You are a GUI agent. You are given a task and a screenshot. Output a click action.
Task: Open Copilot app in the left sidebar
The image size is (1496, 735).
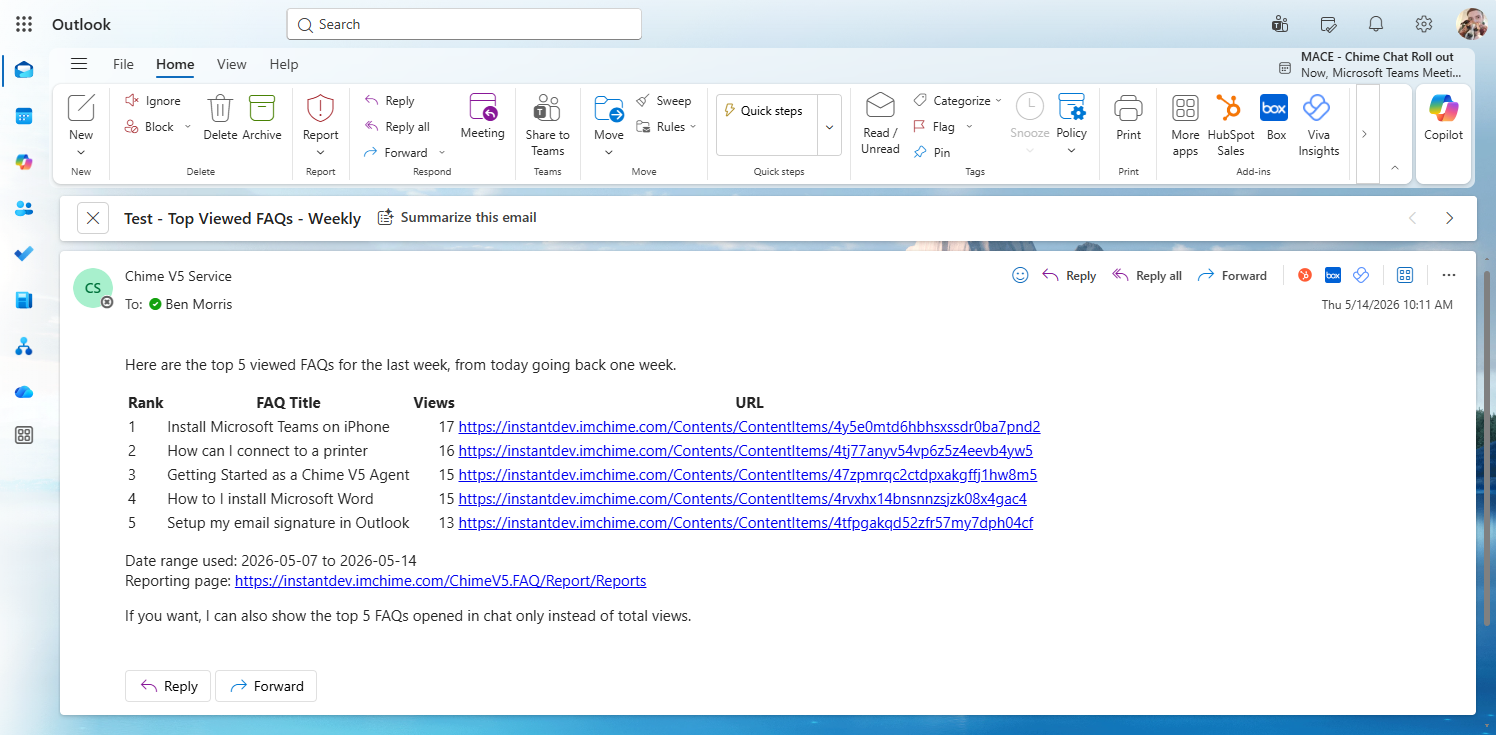pyautogui.click(x=24, y=162)
